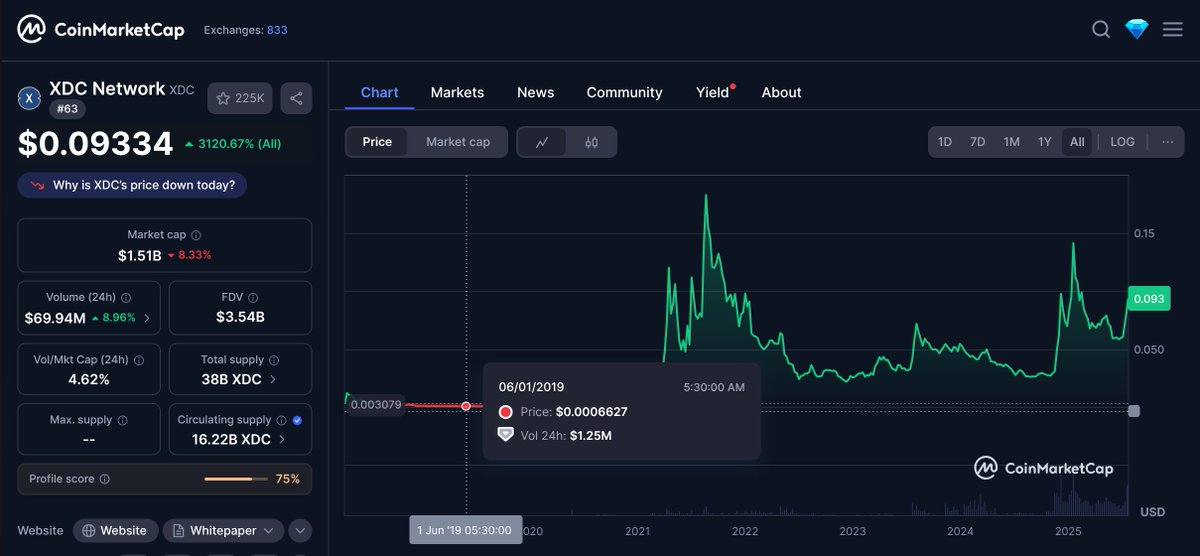This screenshot has width=1200, height=556.
Task: Click the 2022 label on time axis
Action: pyautogui.click(x=744, y=531)
